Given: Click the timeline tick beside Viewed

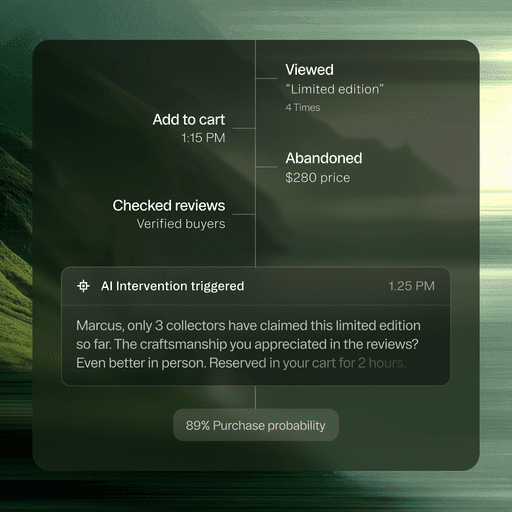Looking at the screenshot, I should [267, 79].
